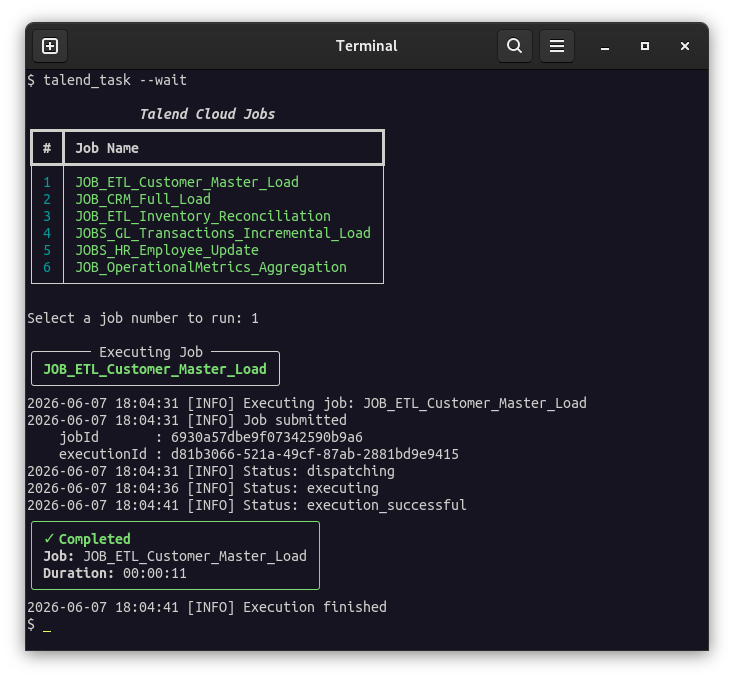Click the # column header
Viewport: 734px width, 679px height.
pos(47,148)
